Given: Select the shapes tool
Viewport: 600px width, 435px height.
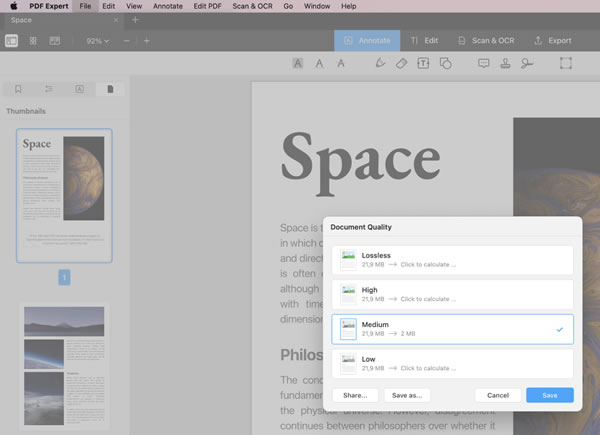Looking at the screenshot, I should (x=445, y=63).
